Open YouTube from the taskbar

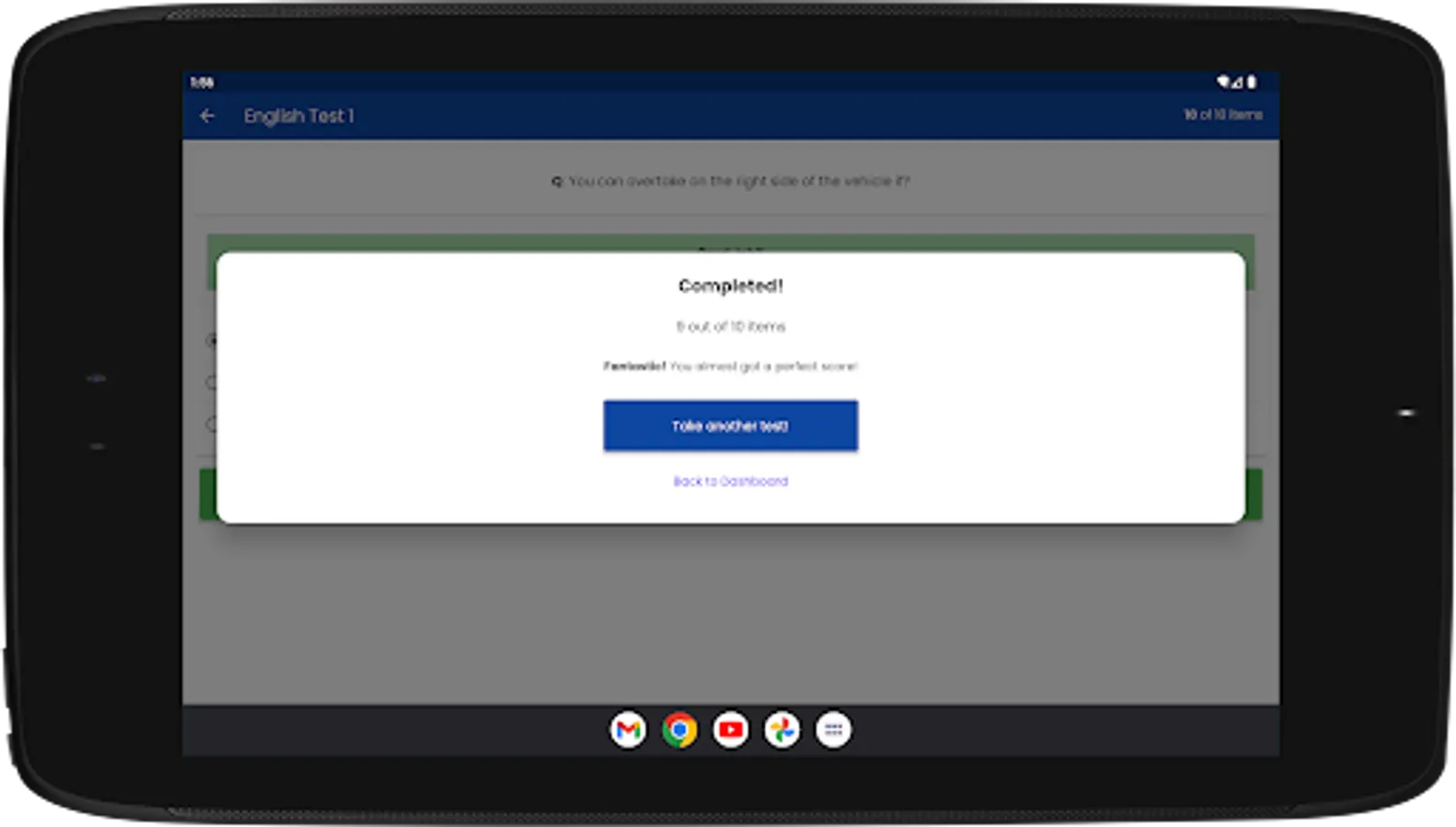pyautogui.click(x=731, y=730)
